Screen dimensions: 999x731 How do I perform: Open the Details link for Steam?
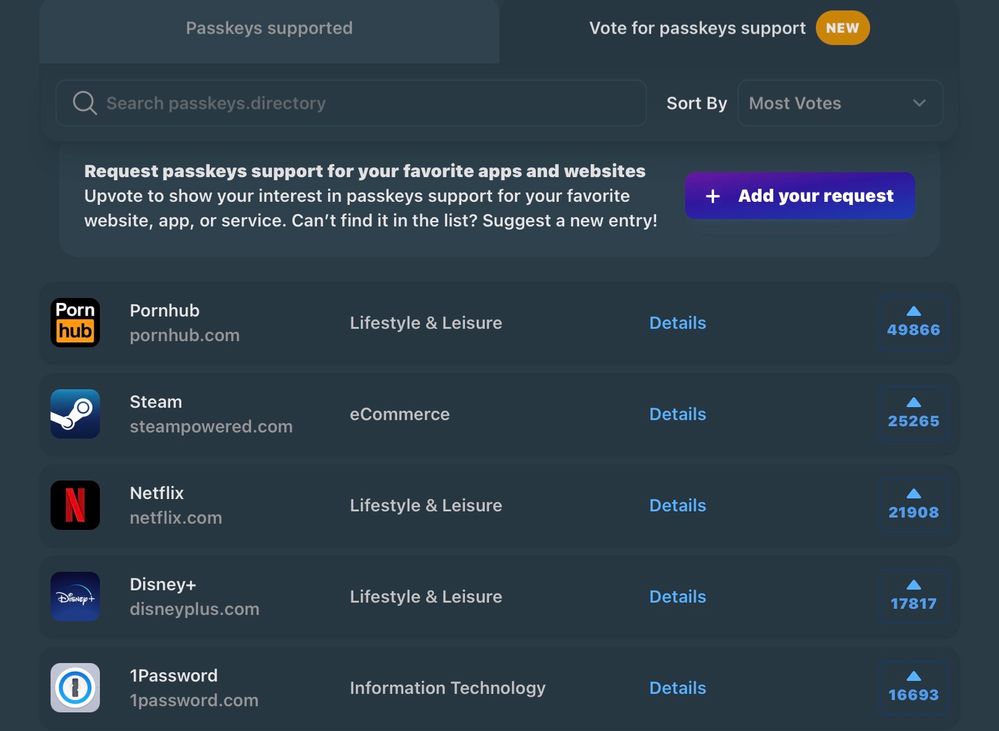677,414
